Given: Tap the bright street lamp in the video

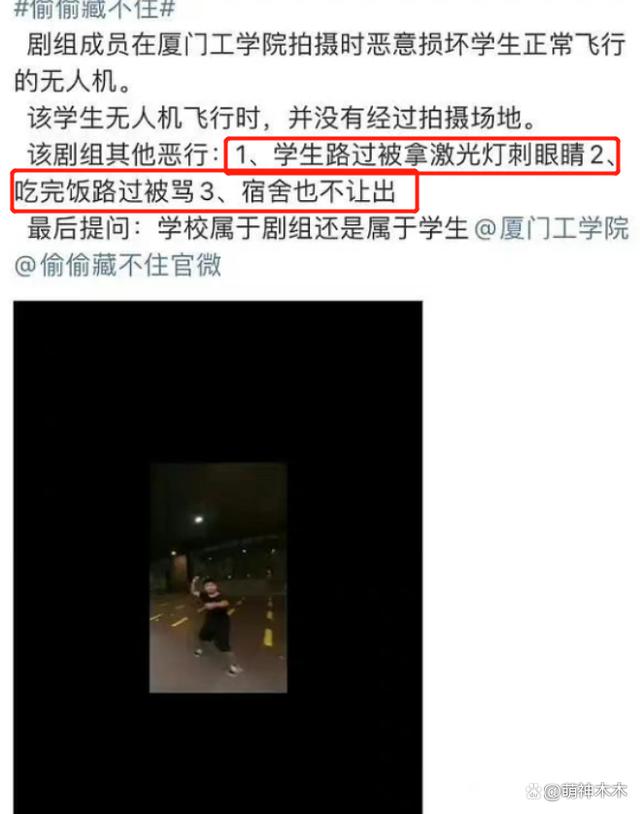Looking at the screenshot, I should [198, 520].
